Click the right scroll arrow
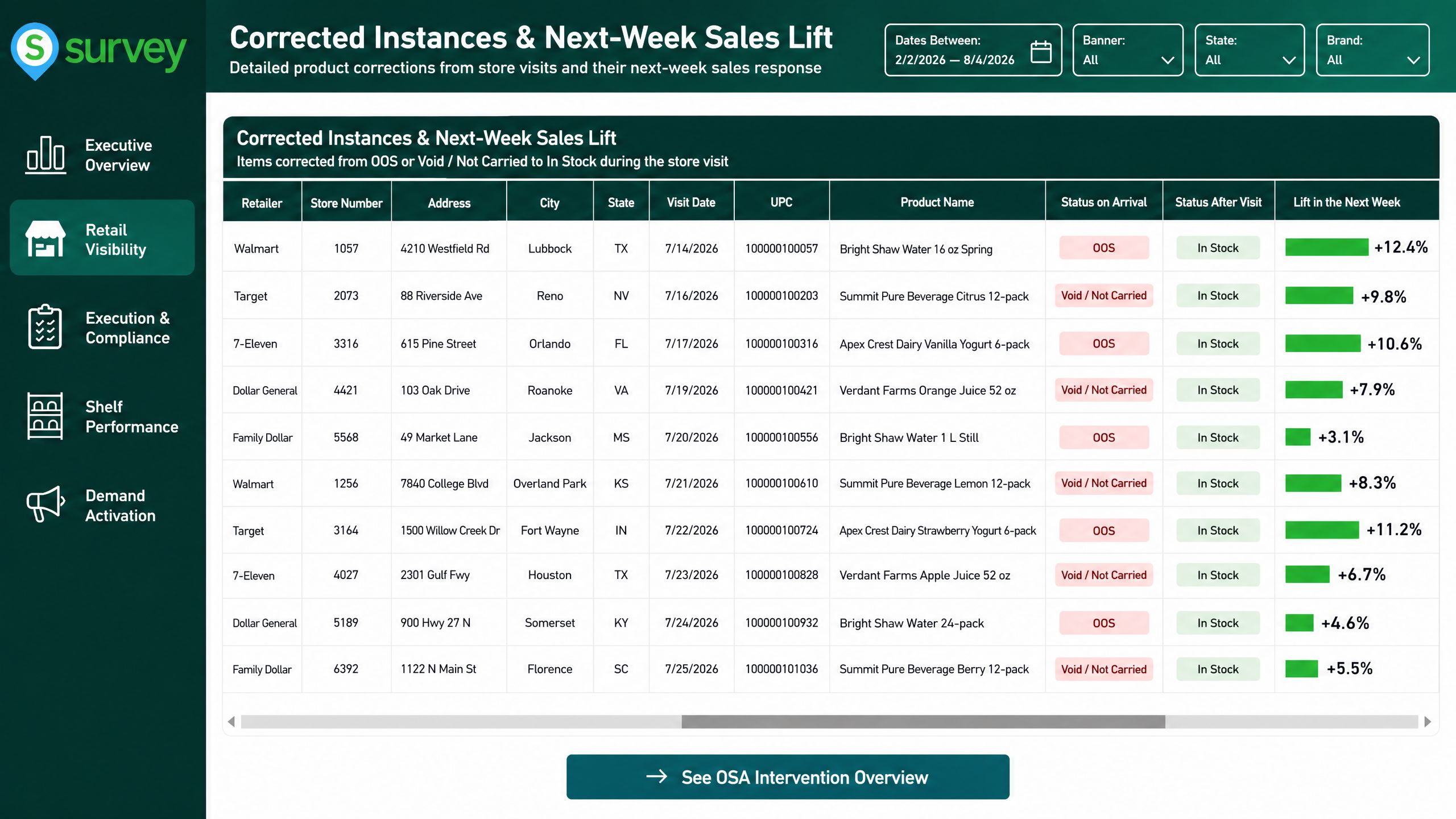Image resolution: width=1456 pixels, height=819 pixels. (x=1428, y=722)
